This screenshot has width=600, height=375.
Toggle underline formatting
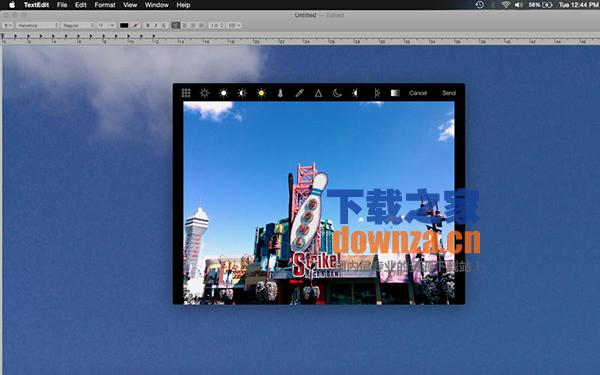pyautogui.click(x=164, y=25)
